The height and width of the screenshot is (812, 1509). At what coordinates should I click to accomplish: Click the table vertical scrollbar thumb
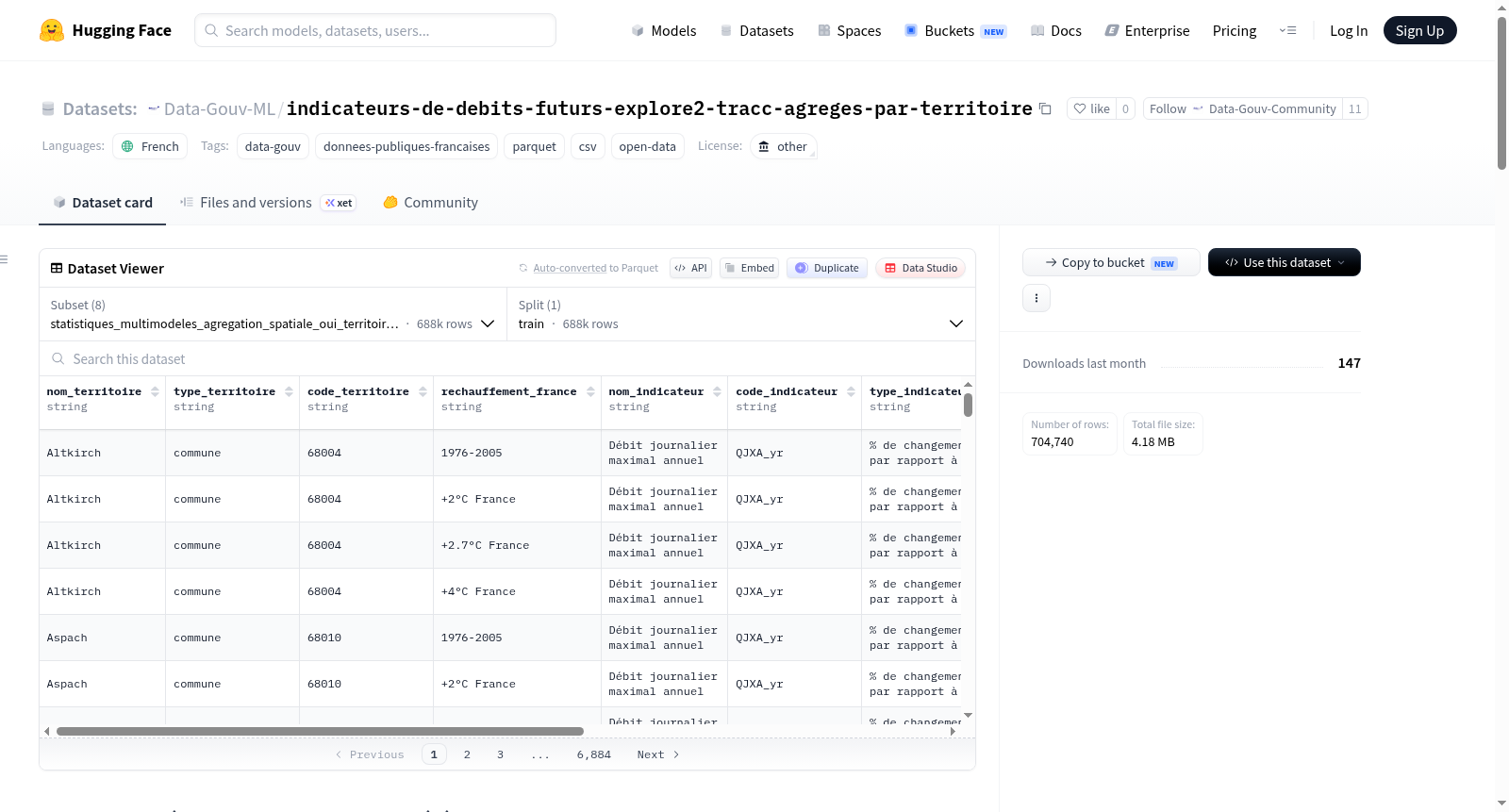pos(968,406)
